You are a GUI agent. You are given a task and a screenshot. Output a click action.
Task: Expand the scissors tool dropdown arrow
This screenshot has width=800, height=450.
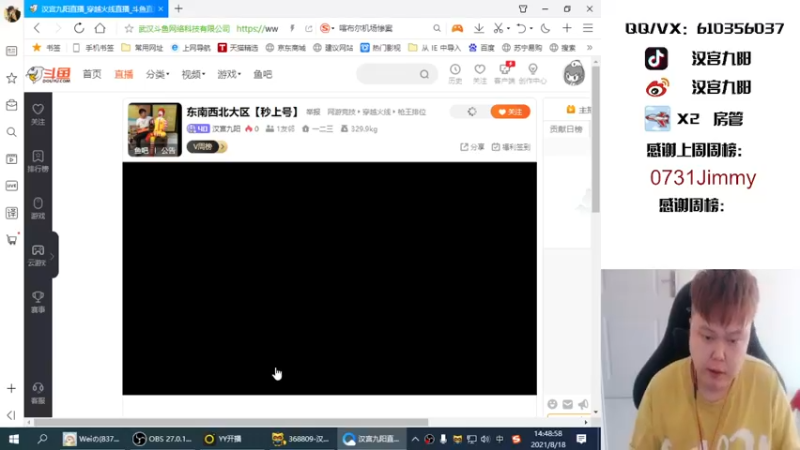click(508, 29)
